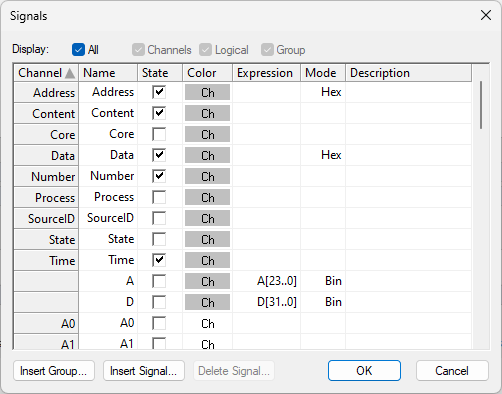The width and height of the screenshot is (502, 394).
Task: Close the Signals dialog window
Action: coord(486,15)
